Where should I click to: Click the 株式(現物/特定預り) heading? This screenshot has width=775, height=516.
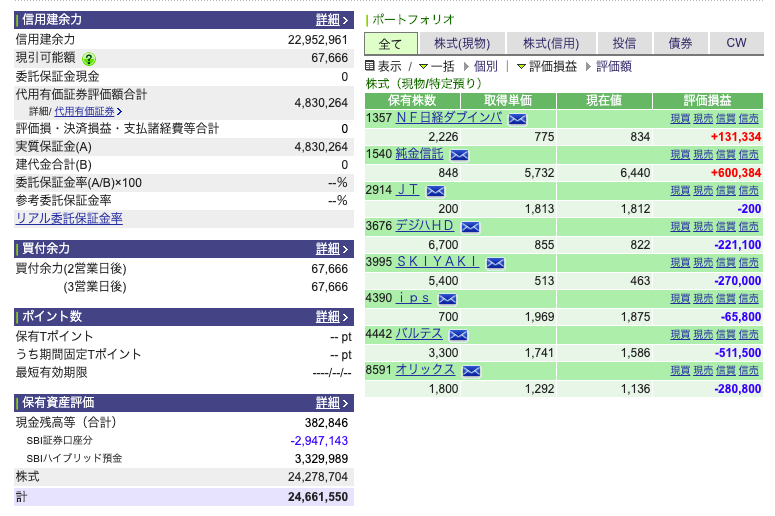[424, 84]
